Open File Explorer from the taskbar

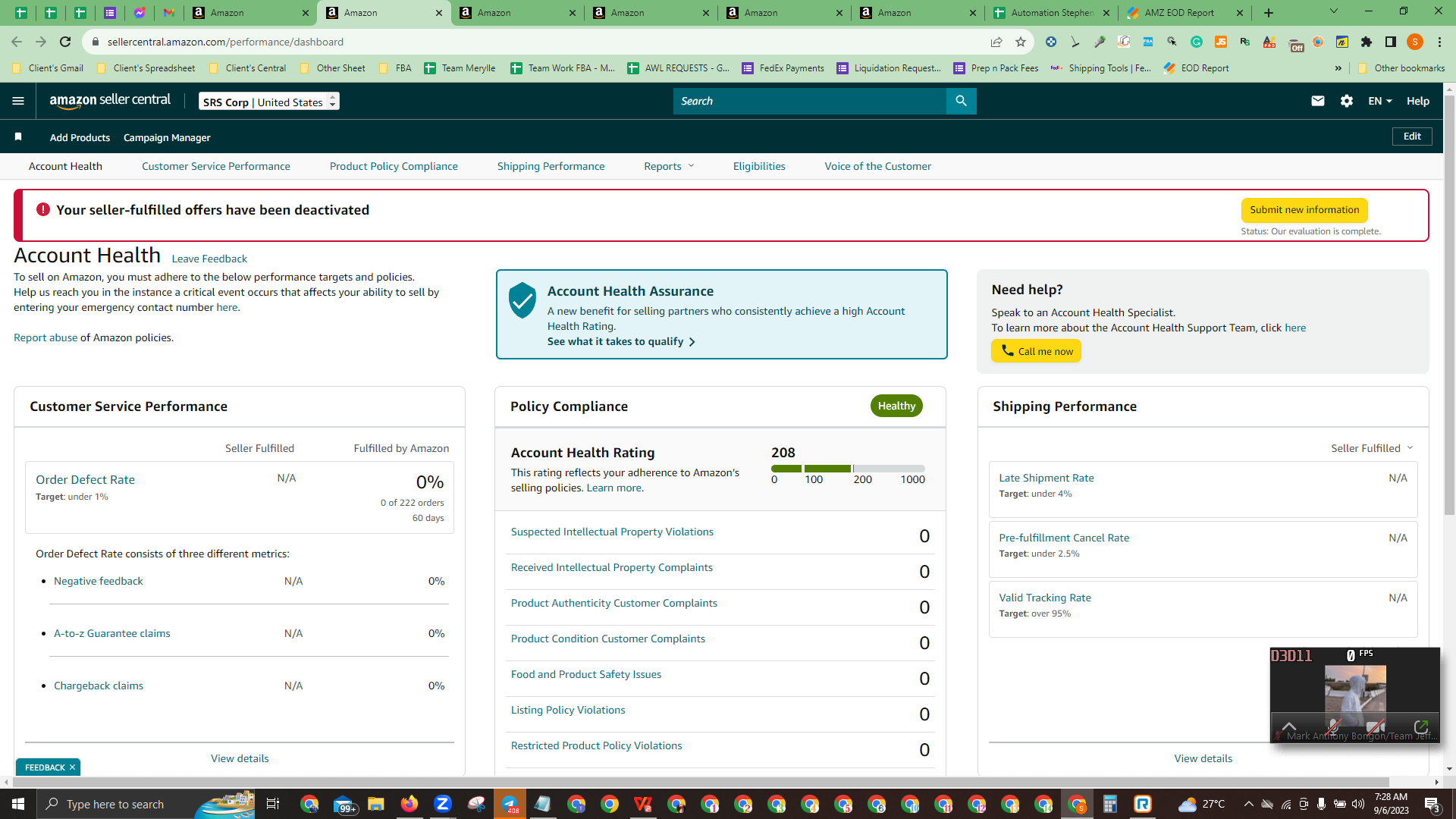tap(376, 804)
